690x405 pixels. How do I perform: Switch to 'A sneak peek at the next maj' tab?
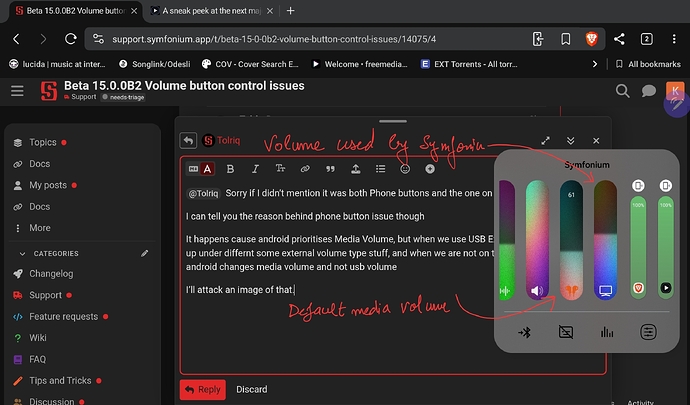pyautogui.click(x=211, y=11)
